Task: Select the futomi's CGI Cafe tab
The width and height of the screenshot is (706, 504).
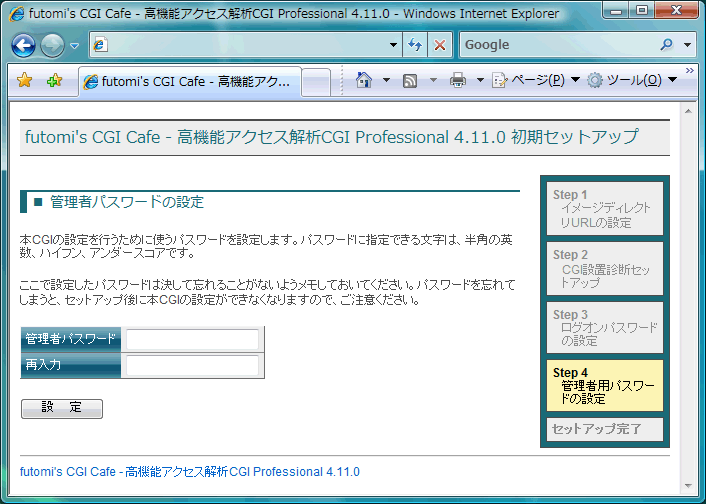Action: pyautogui.click(x=190, y=82)
